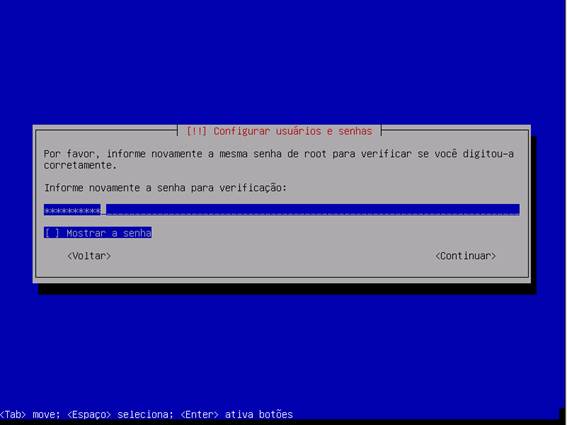The height and width of the screenshot is (425, 567).
Task: Click the Enter ativa botões footer hint
Action: click(236, 414)
